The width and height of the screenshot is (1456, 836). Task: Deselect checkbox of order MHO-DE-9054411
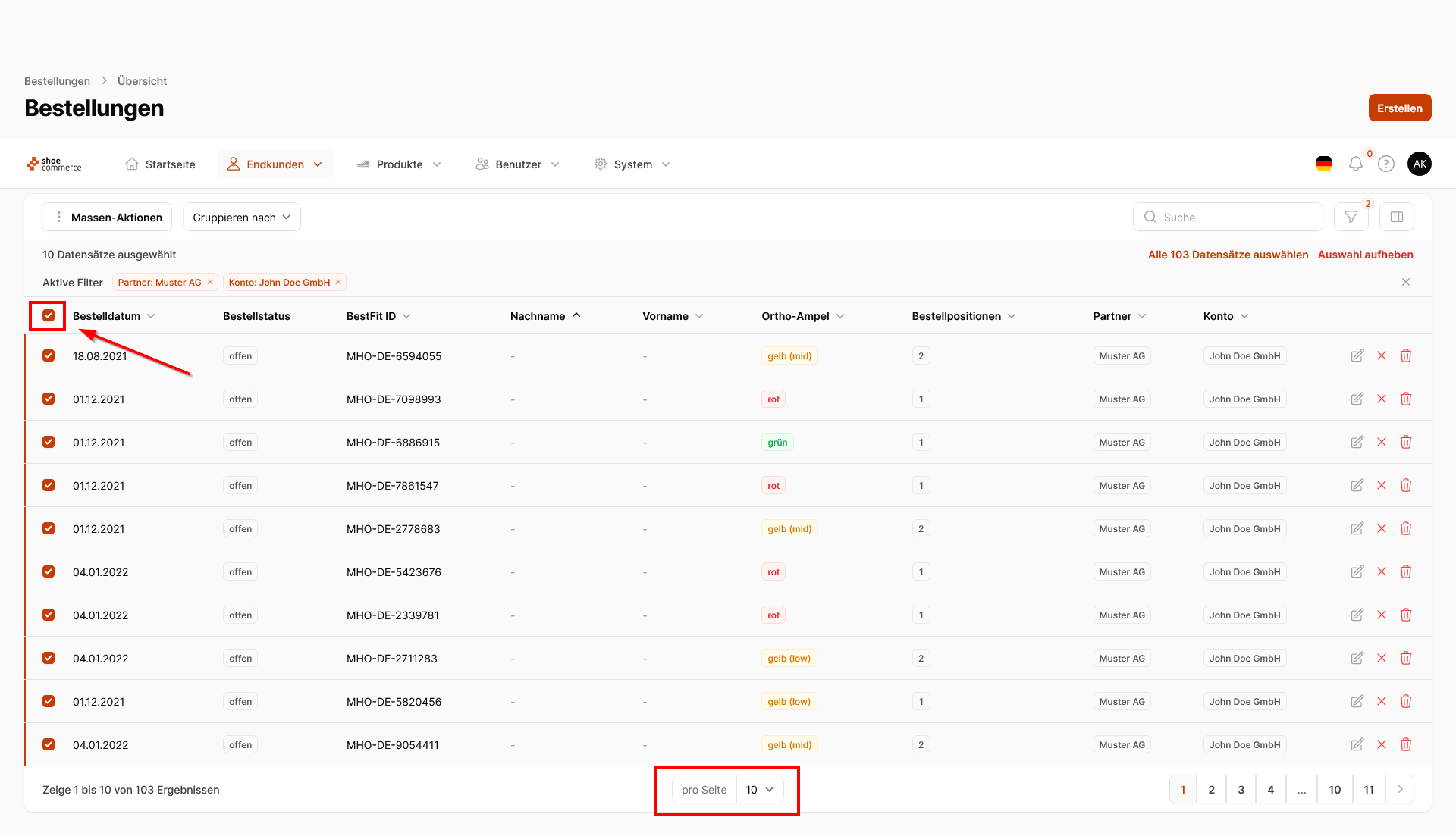(49, 744)
